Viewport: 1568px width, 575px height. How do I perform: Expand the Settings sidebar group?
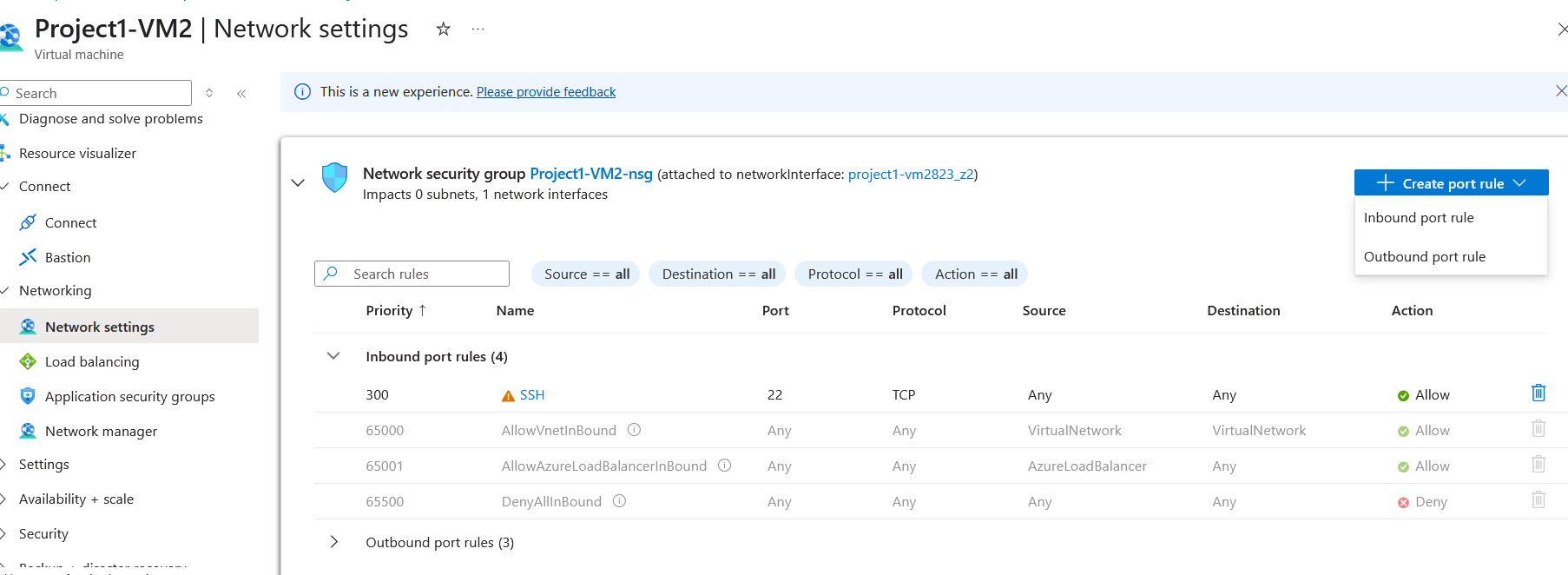[3, 465]
